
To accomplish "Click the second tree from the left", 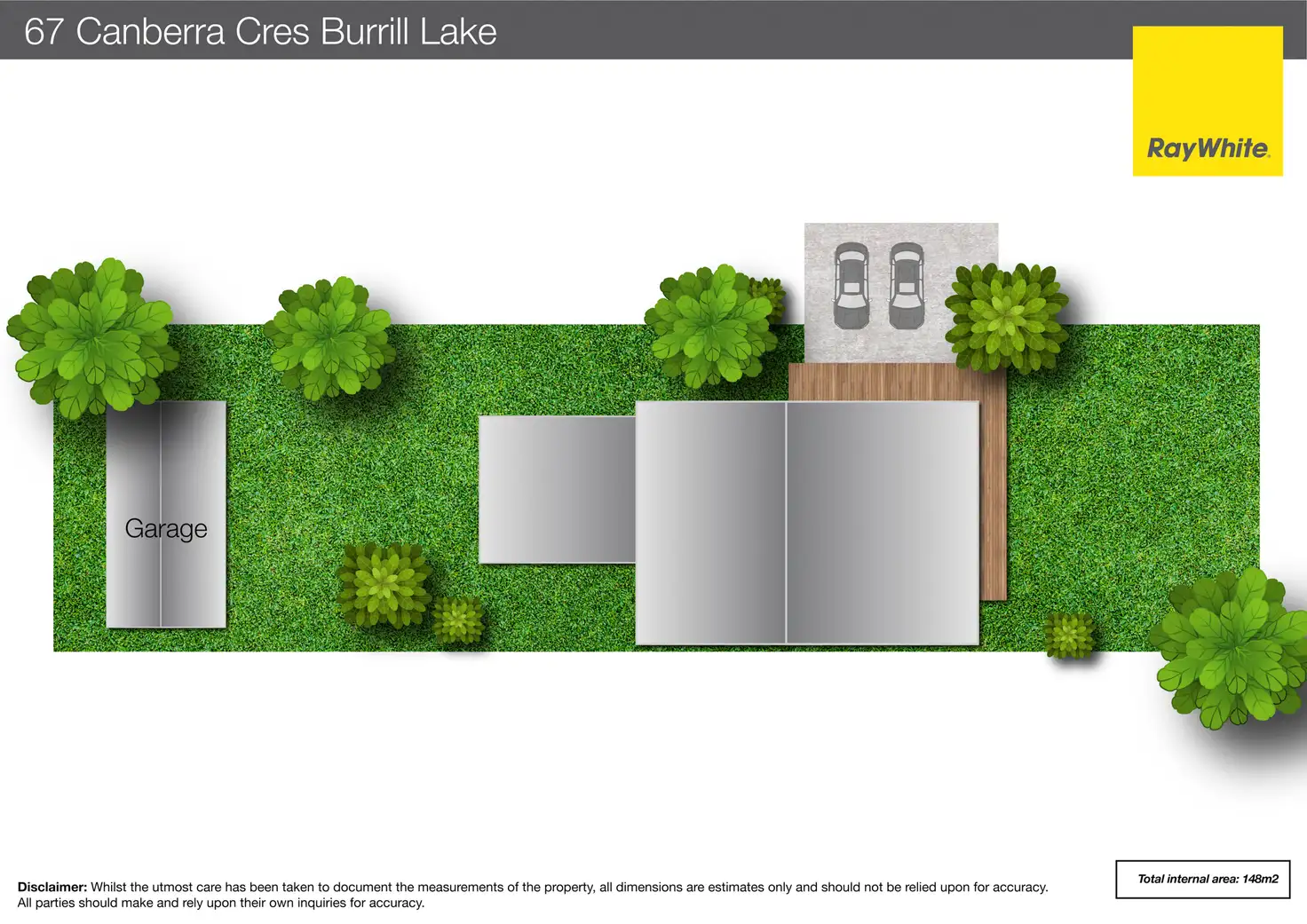I will point(329,337).
